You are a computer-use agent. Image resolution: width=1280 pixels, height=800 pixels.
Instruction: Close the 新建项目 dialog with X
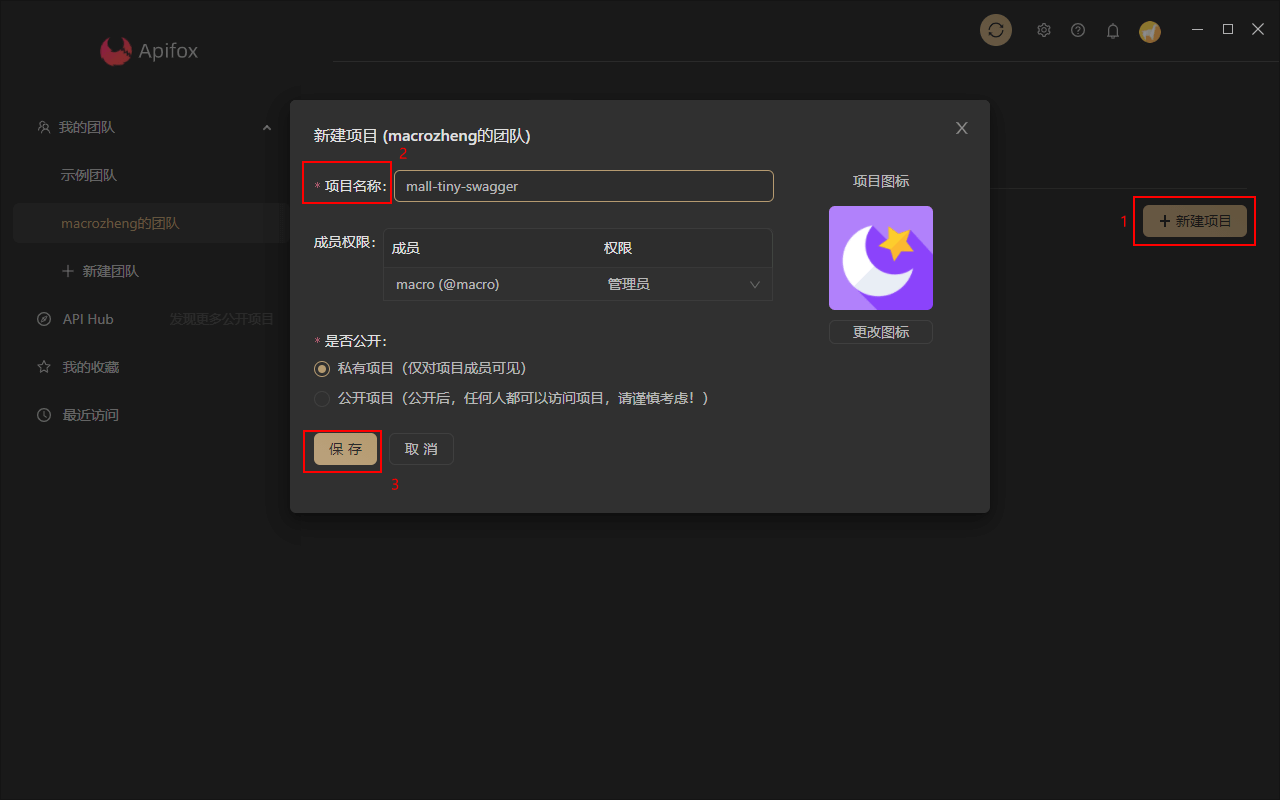962,128
